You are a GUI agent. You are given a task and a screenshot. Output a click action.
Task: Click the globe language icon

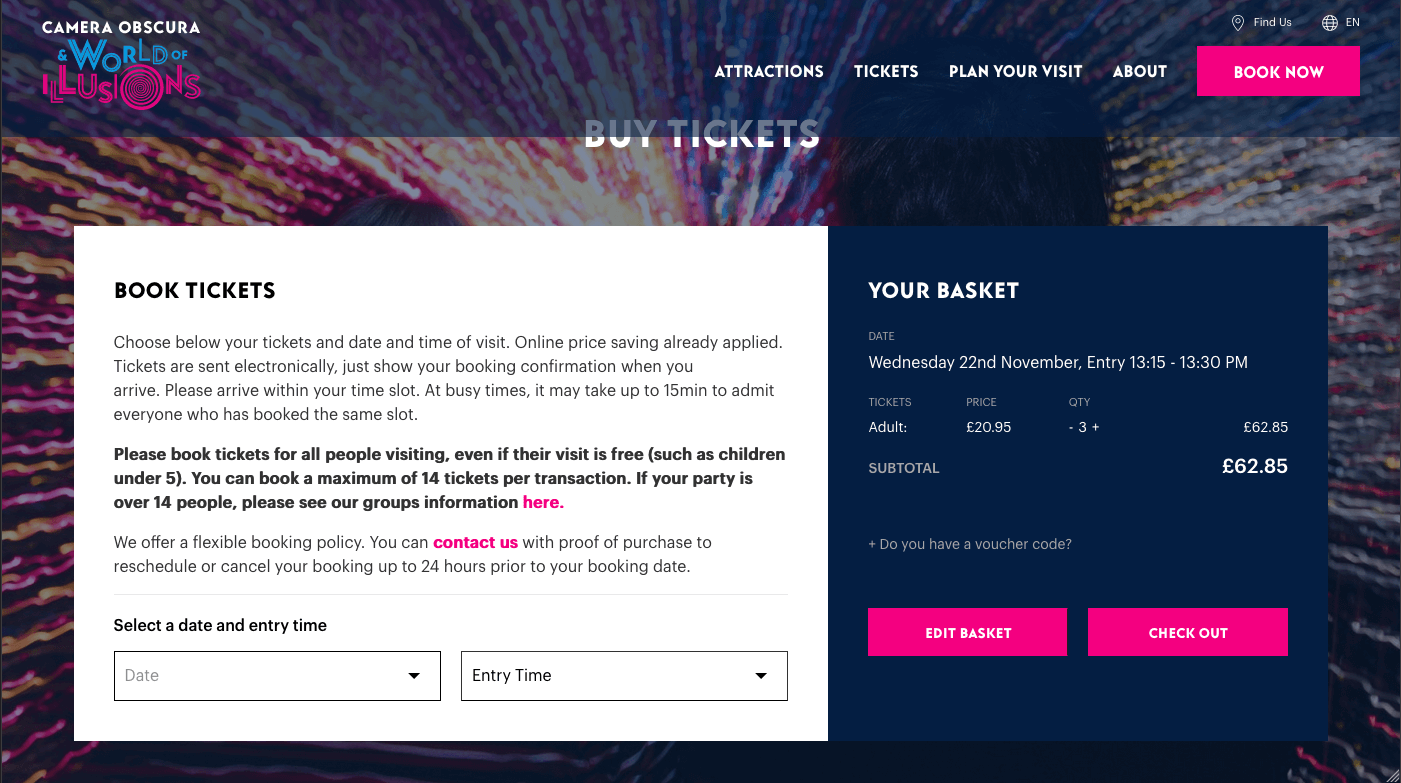click(x=1329, y=23)
